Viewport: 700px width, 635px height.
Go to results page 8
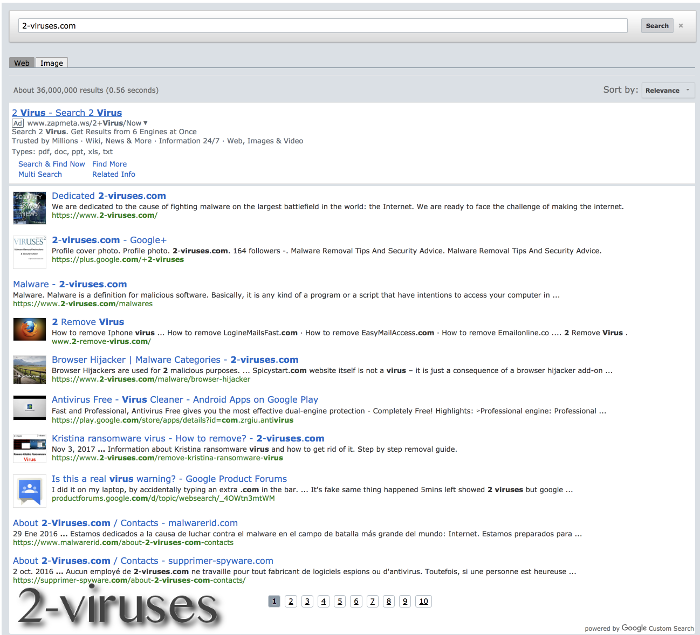[x=389, y=602]
